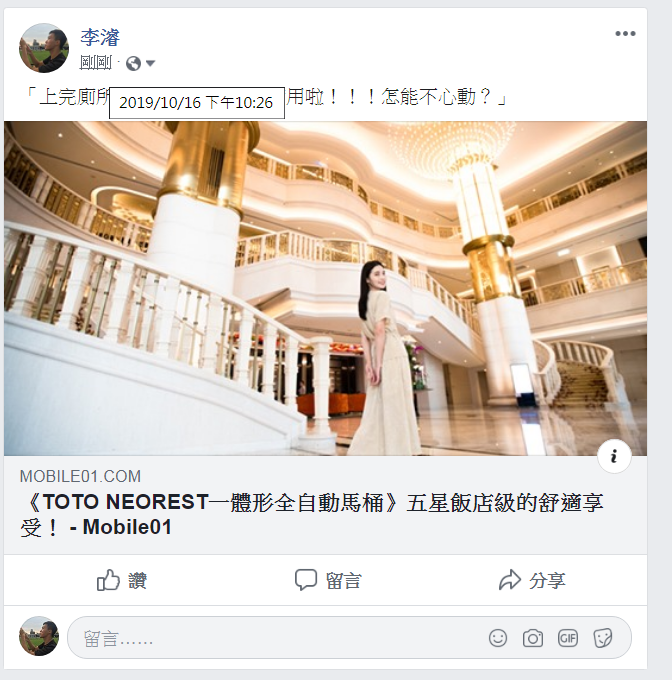This screenshot has width=672, height=680.
Task: Expand the audience selector dropdown arrow
Action: click(150, 64)
